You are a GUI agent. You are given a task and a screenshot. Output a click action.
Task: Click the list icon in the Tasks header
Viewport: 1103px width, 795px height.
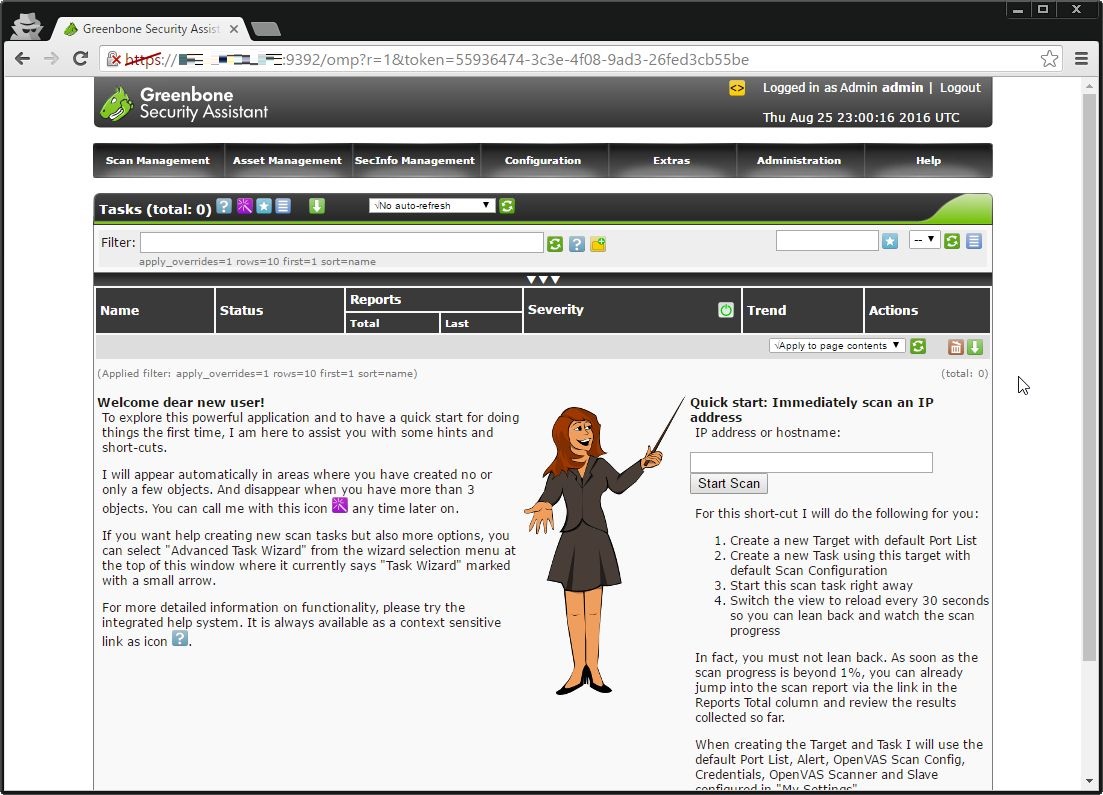point(283,206)
